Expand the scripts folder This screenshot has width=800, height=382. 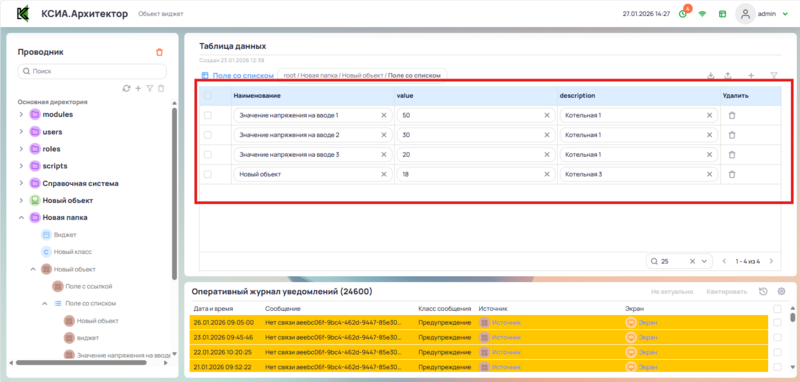[x=21, y=166]
